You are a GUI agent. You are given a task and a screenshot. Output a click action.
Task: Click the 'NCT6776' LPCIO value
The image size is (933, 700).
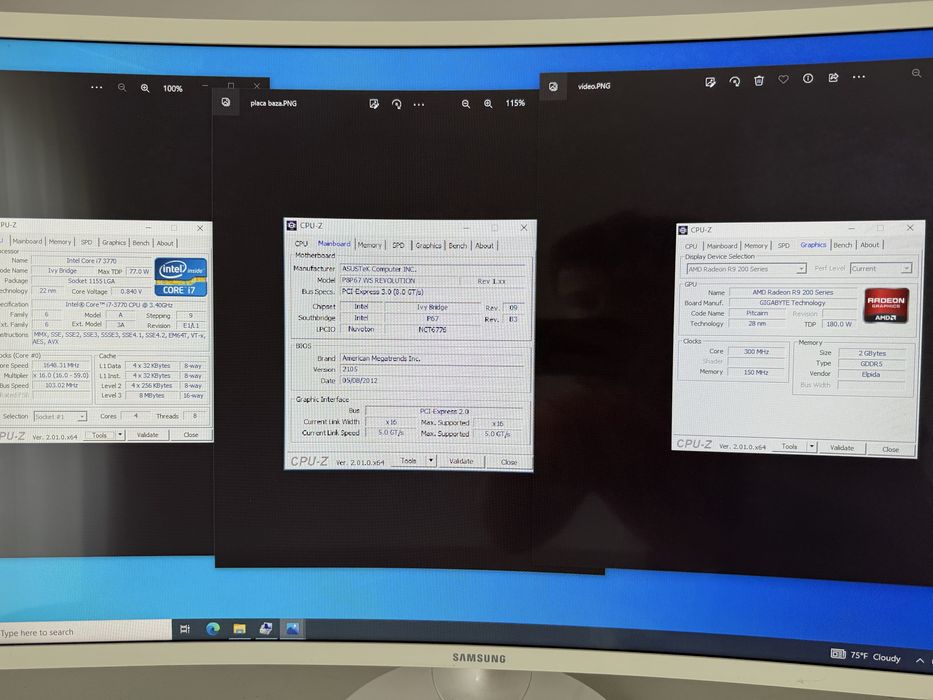point(432,329)
